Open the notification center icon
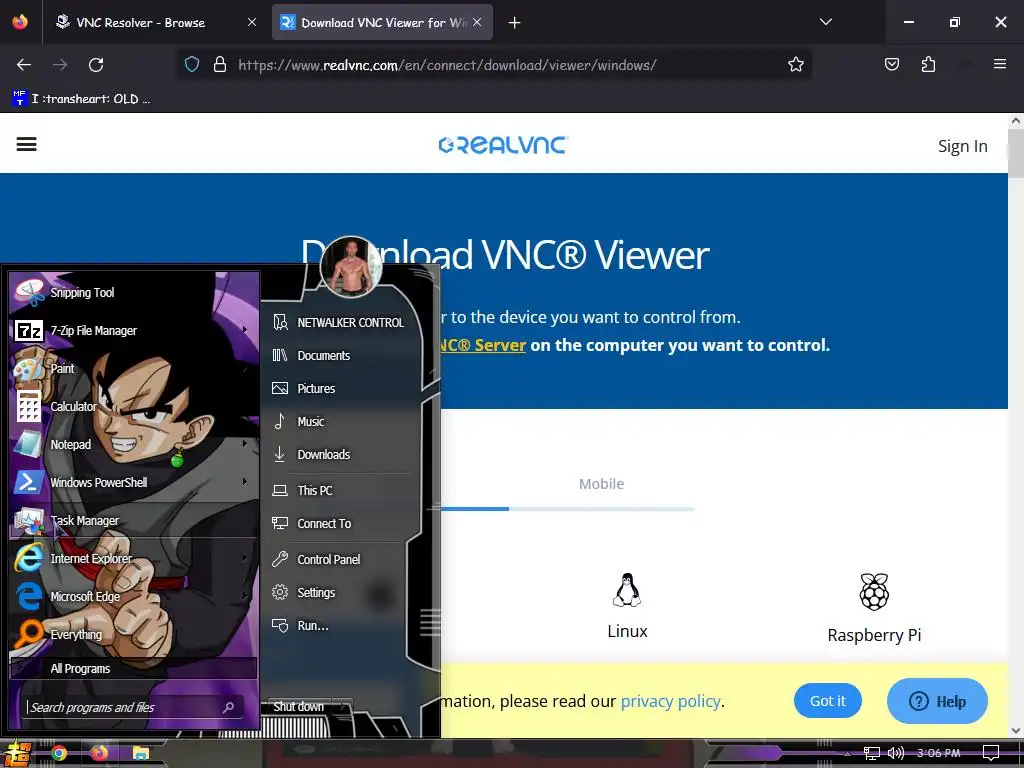 pyautogui.click(x=991, y=753)
